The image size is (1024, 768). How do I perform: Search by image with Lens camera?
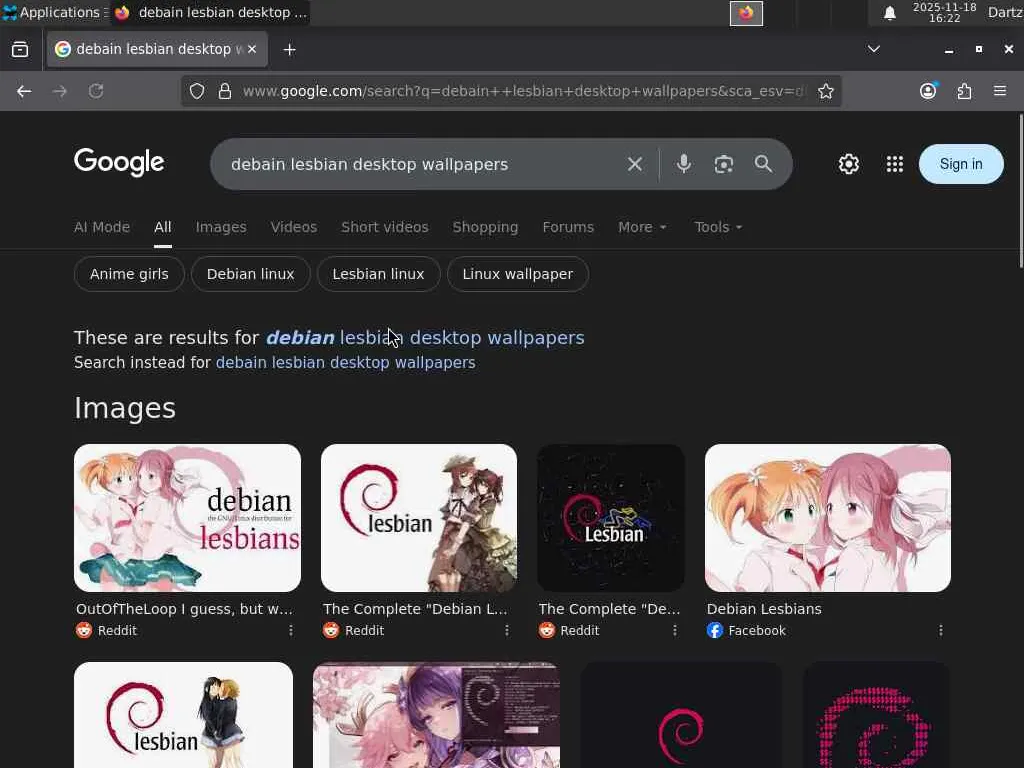click(723, 164)
